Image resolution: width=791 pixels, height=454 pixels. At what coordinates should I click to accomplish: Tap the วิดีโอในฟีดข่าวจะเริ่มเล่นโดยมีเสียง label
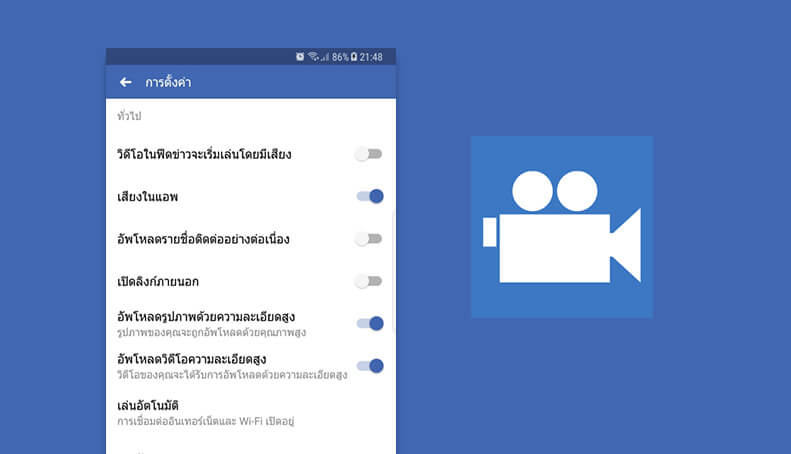pyautogui.click(x=204, y=154)
